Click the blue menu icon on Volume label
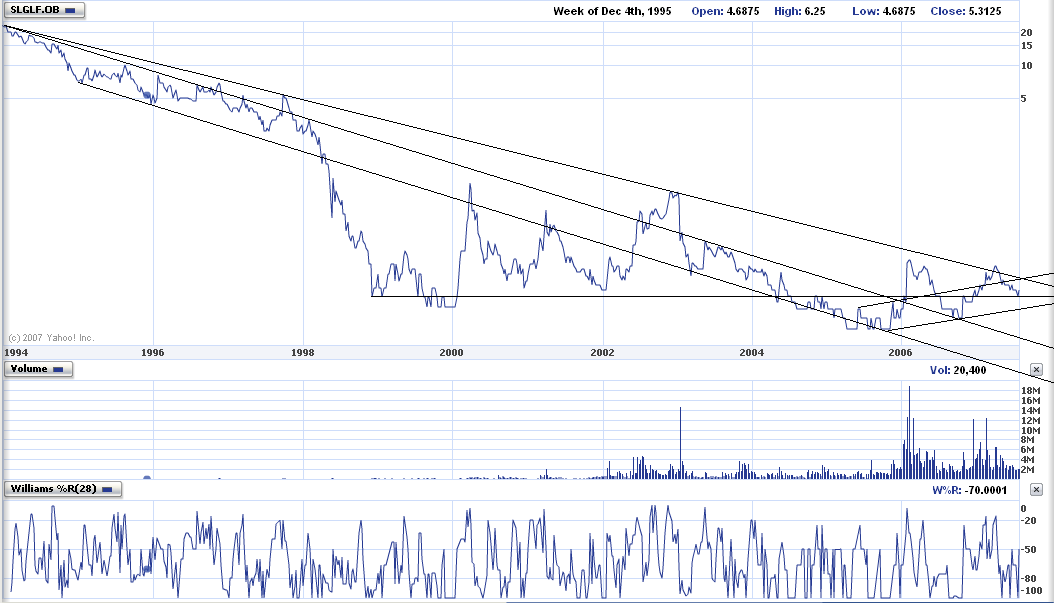 click(57, 369)
